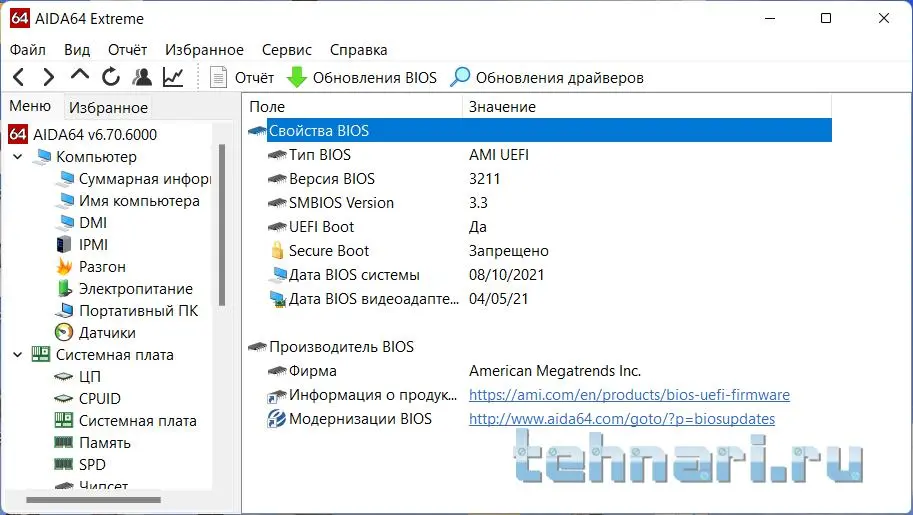Screen dimensions: 913x515
Task: Select Датчики tree item
Action: point(95,333)
